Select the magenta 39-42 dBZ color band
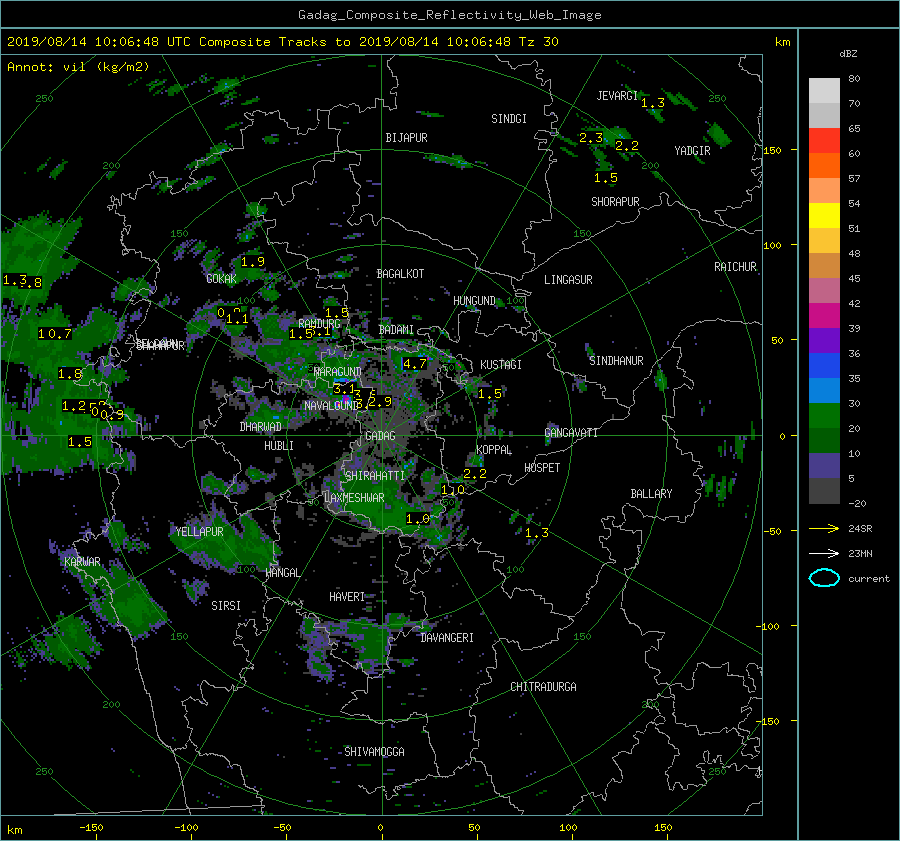The image size is (900, 841). click(824, 315)
